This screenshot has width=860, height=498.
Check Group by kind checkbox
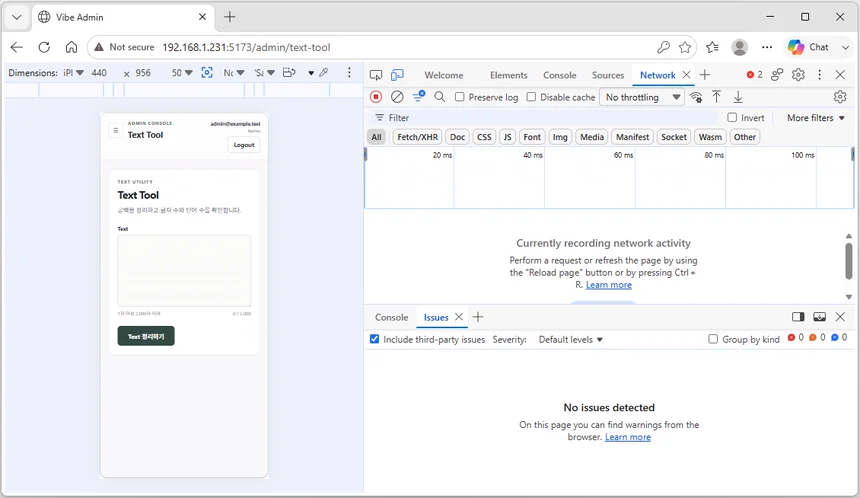pyautogui.click(x=713, y=339)
